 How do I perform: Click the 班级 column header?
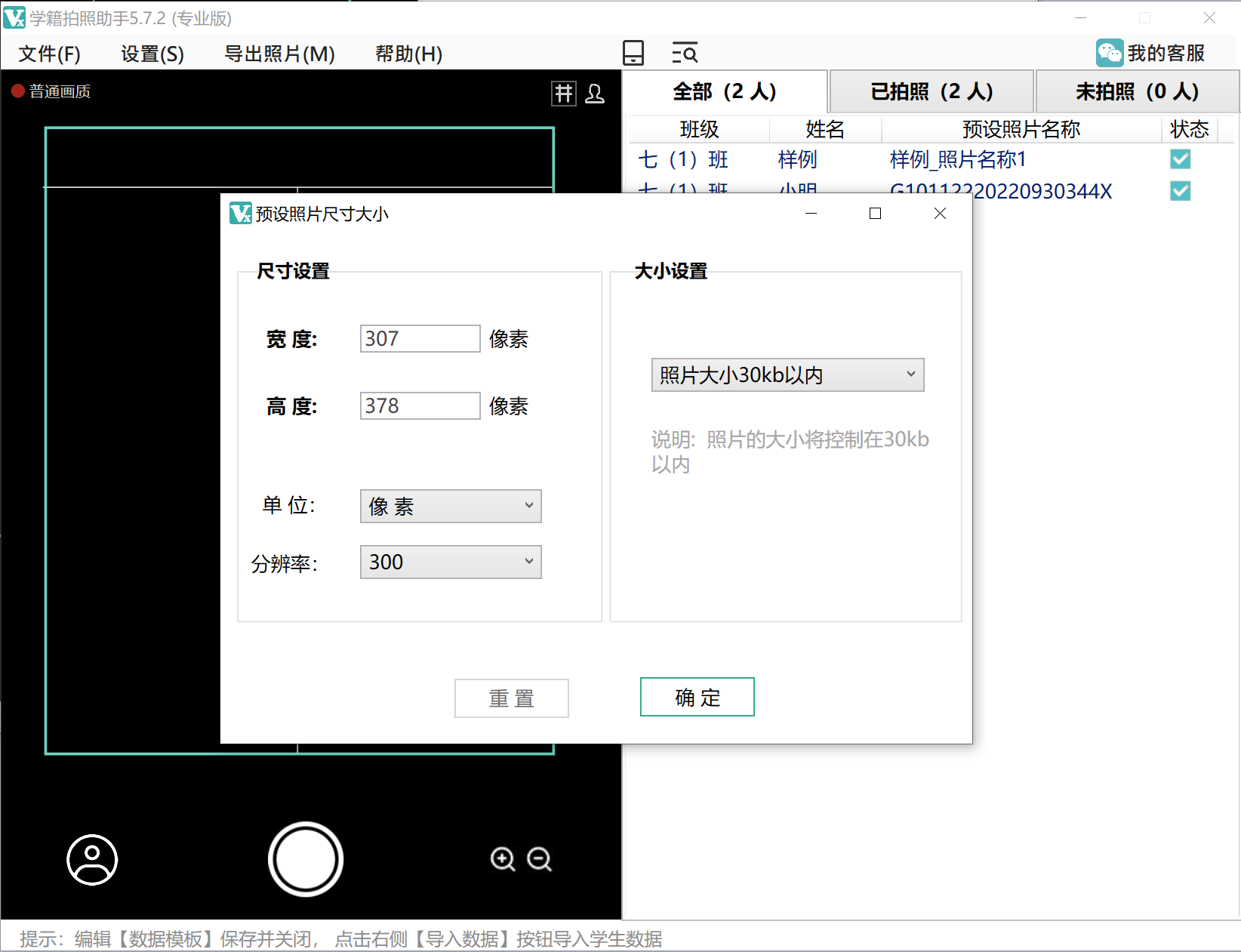coord(699,129)
